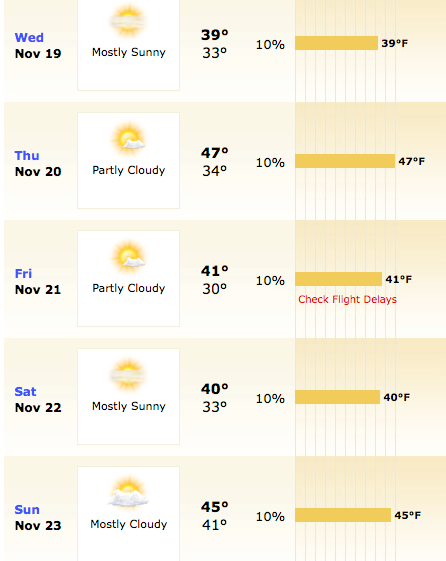Click the Sat Nov 22 mostly sunny icon
Viewport: 446px width, 561px height.
pyautogui.click(x=128, y=375)
